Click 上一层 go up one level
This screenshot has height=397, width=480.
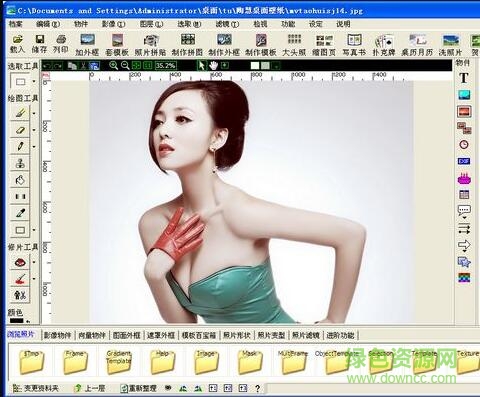pyautogui.click(x=90, y=388)
